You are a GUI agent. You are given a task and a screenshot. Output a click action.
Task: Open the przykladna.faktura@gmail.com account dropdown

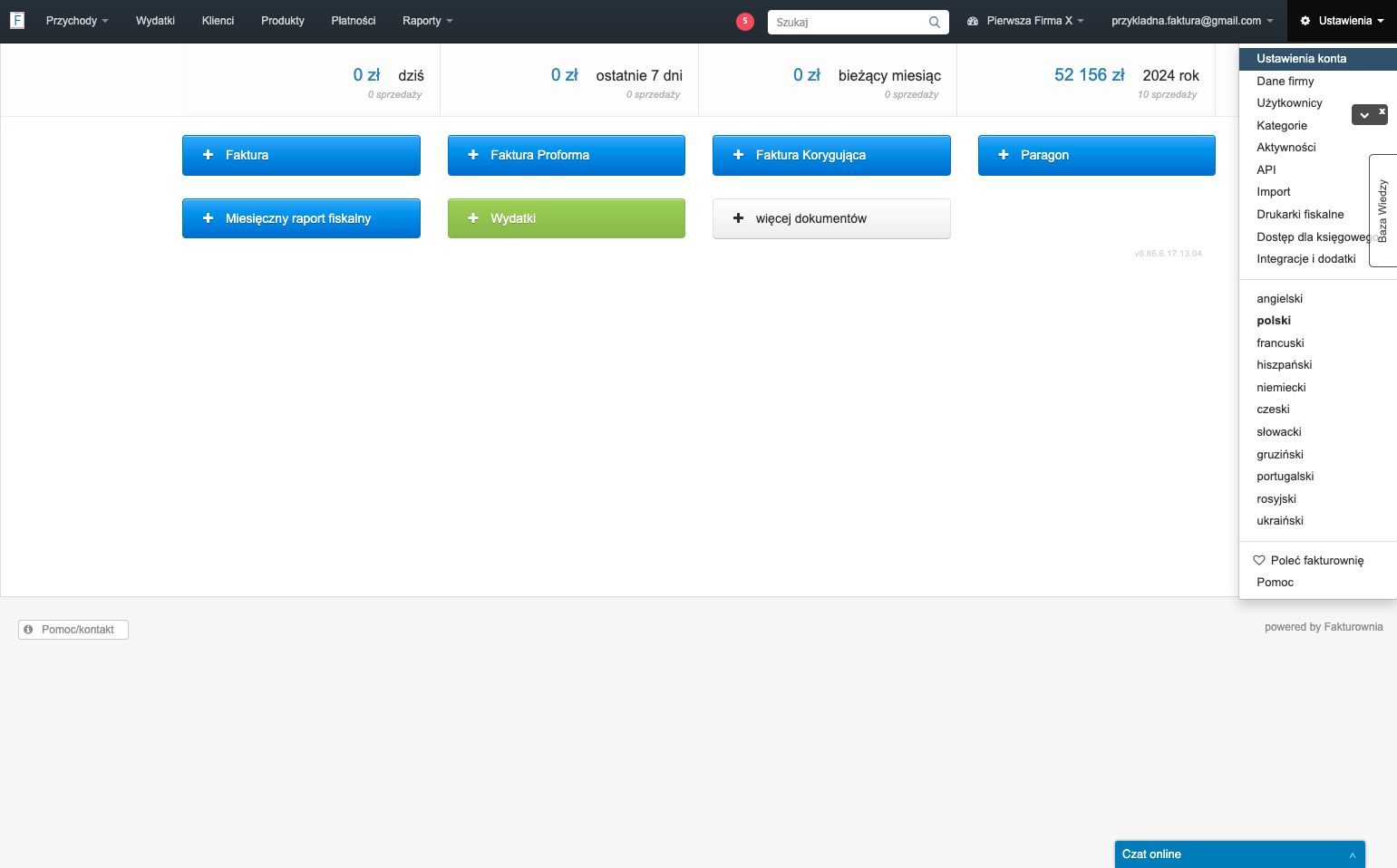click(x=1192, y=21)
